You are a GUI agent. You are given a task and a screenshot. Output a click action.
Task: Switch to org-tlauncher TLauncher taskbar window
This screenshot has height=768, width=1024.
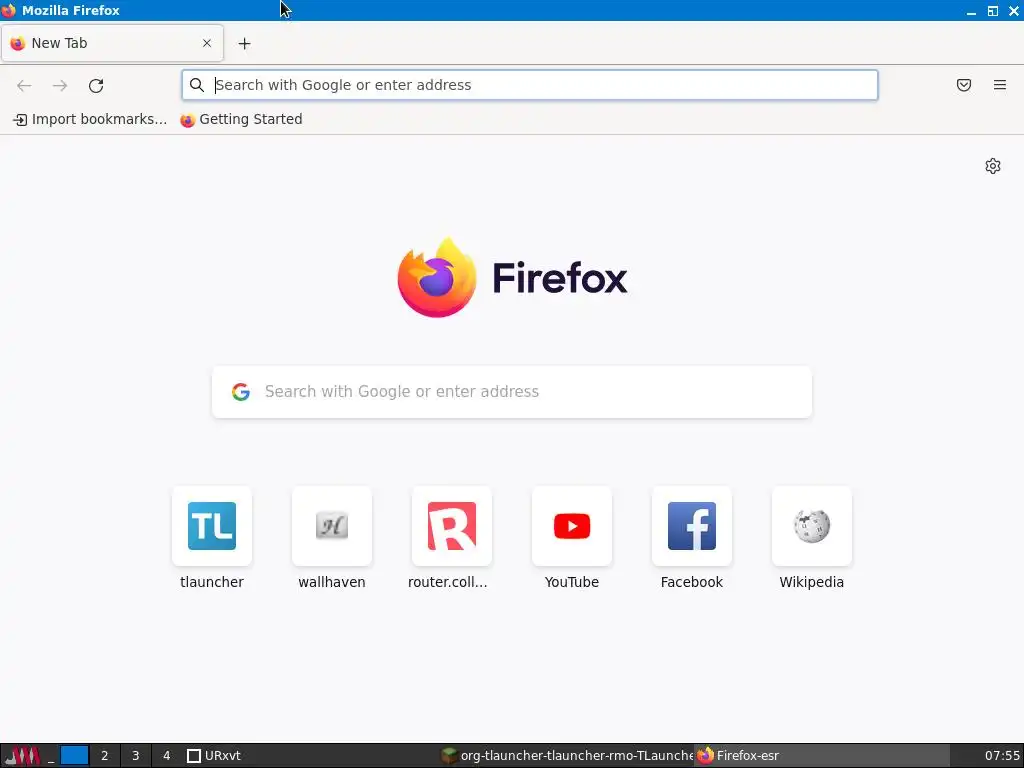(567, 756)
